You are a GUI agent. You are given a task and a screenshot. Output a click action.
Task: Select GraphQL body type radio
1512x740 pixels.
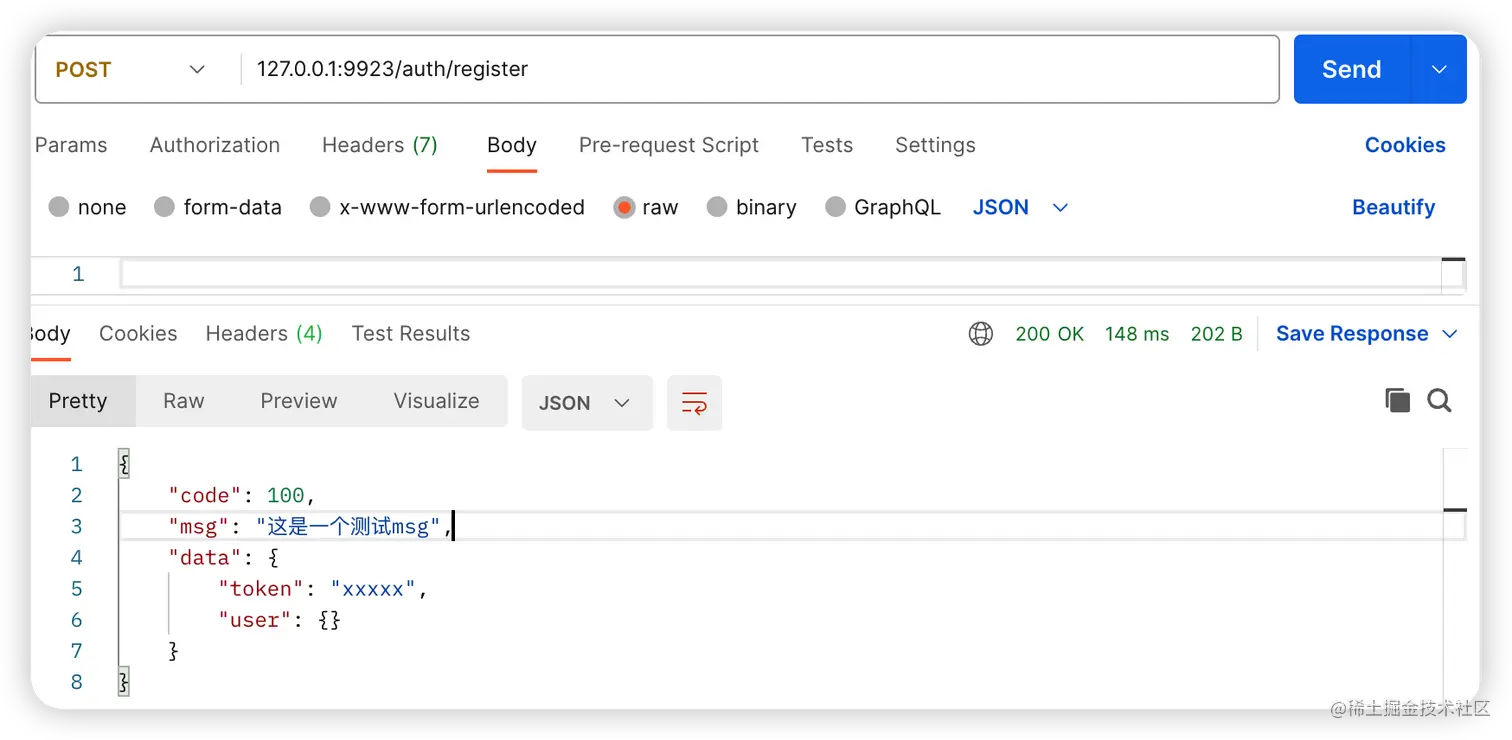point(835,207)
